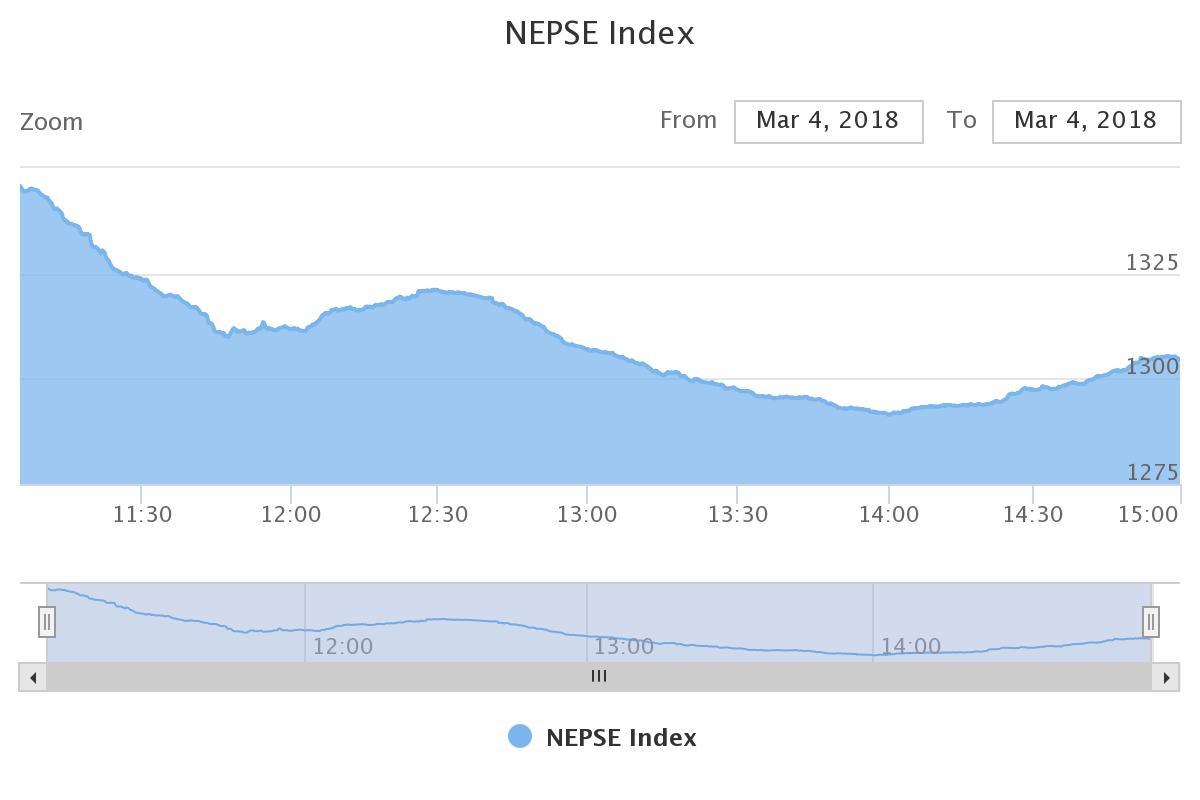Toggle the NEPSE Index legend label
The image size is (1200, 800).
click(621, 738)
